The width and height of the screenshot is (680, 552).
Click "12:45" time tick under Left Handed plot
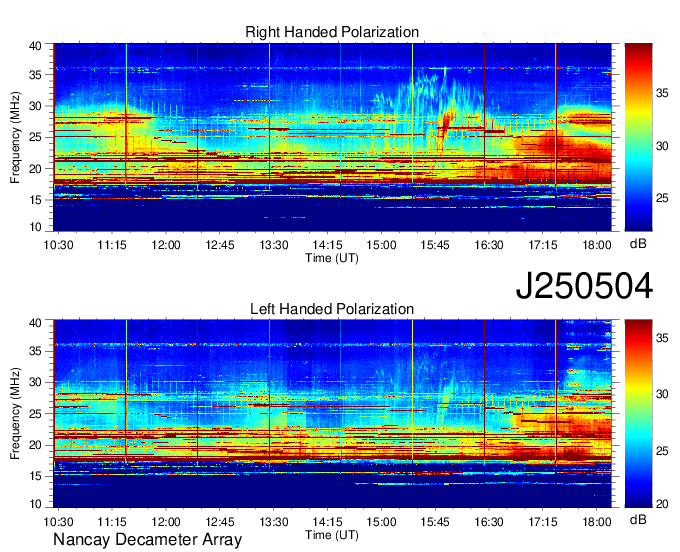(x=220, y=522)
